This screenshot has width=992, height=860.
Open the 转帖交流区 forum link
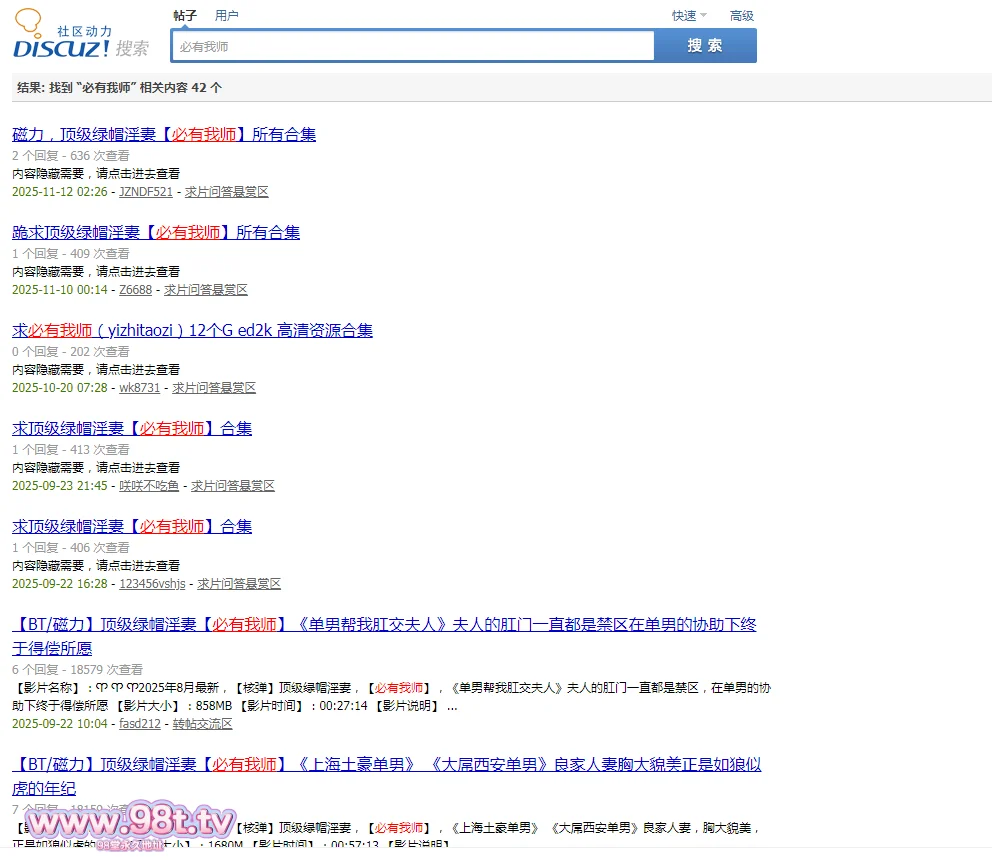202,724
